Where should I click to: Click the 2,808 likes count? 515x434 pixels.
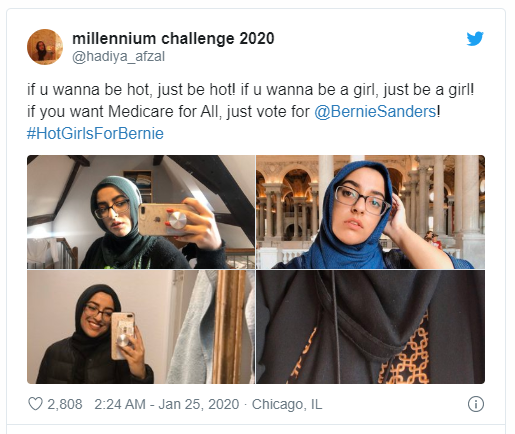(65, 404)
